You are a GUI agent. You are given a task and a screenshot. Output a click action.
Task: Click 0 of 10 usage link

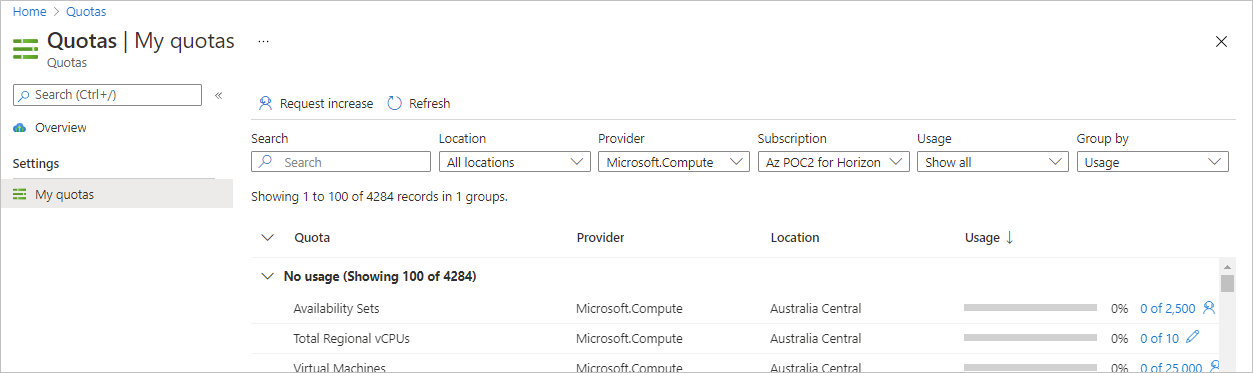pyautogui.click(x=1159, y=338)
